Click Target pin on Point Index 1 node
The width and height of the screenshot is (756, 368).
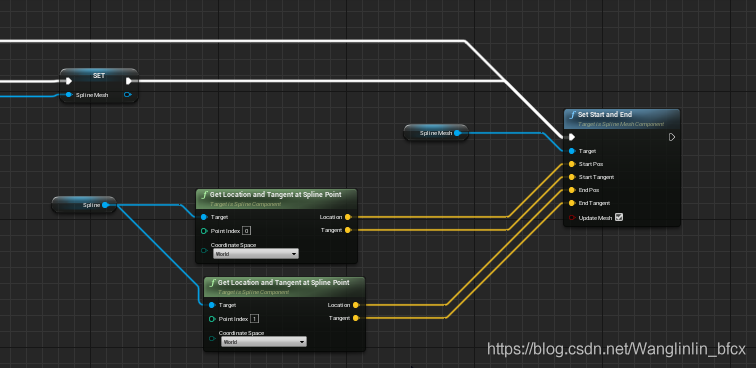[212, 305]
